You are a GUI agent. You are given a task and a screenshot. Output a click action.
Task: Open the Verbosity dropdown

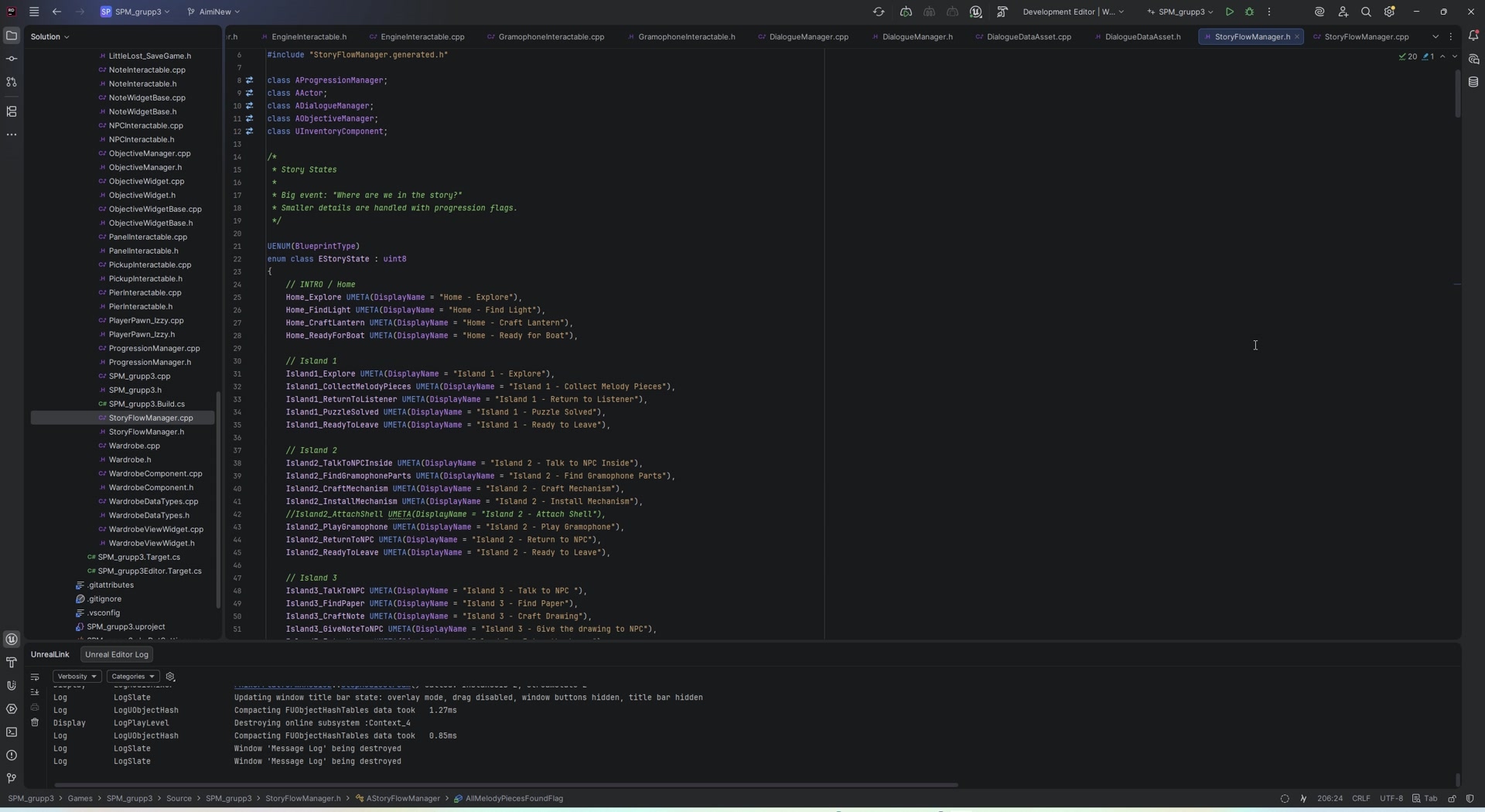pyautogui.click(x=77, y=677)
